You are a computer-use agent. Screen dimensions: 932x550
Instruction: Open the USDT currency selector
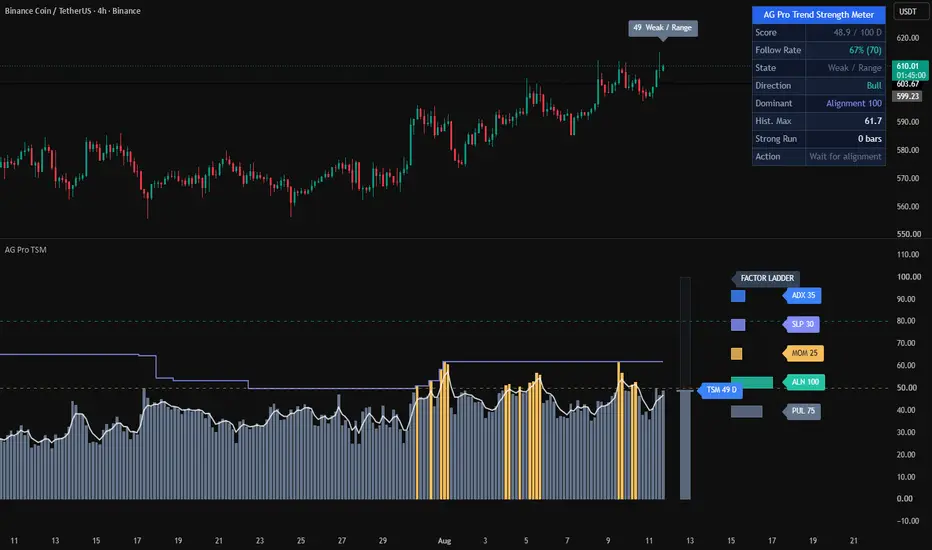point(908,12)
